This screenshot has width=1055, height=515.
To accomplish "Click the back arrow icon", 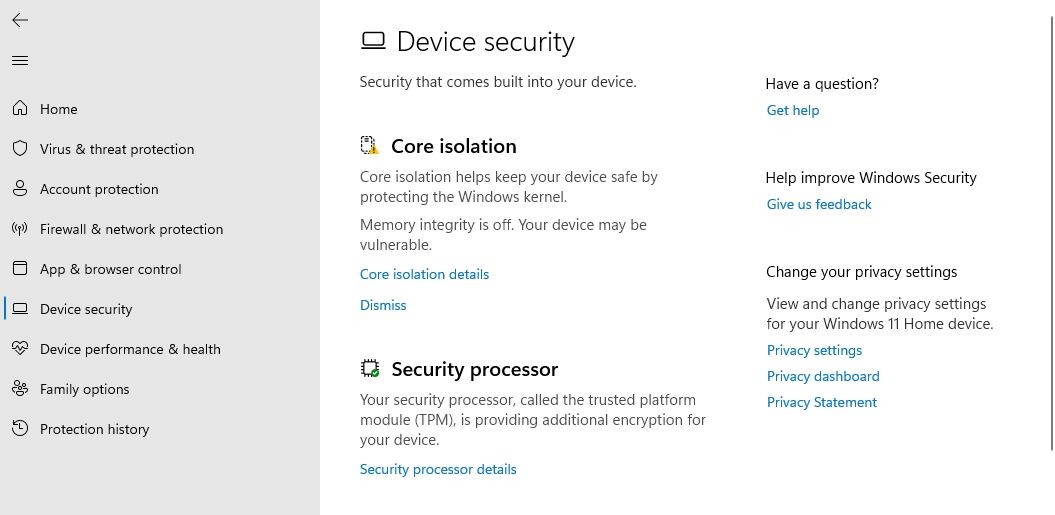I will (x=20, y=20).
